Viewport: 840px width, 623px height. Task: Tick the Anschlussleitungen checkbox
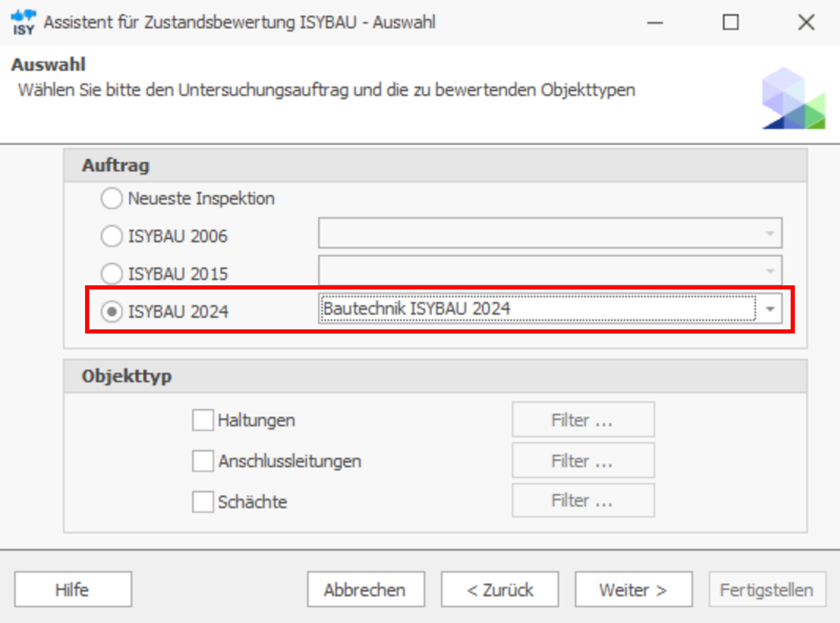[203, 461]
